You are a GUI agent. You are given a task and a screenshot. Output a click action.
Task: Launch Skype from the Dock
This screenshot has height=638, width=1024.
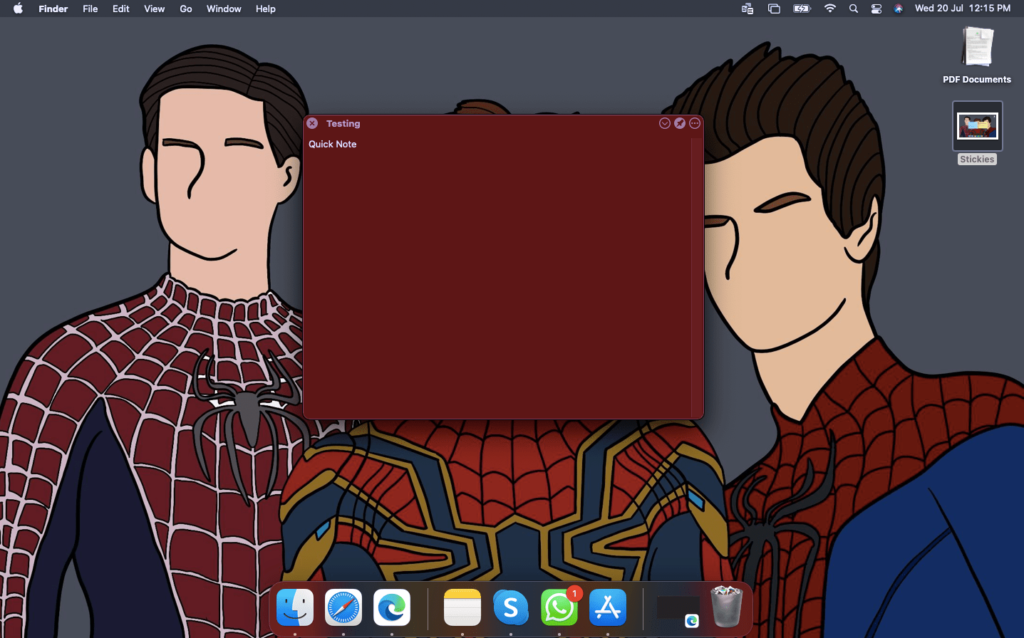click(x=511, y=607)
